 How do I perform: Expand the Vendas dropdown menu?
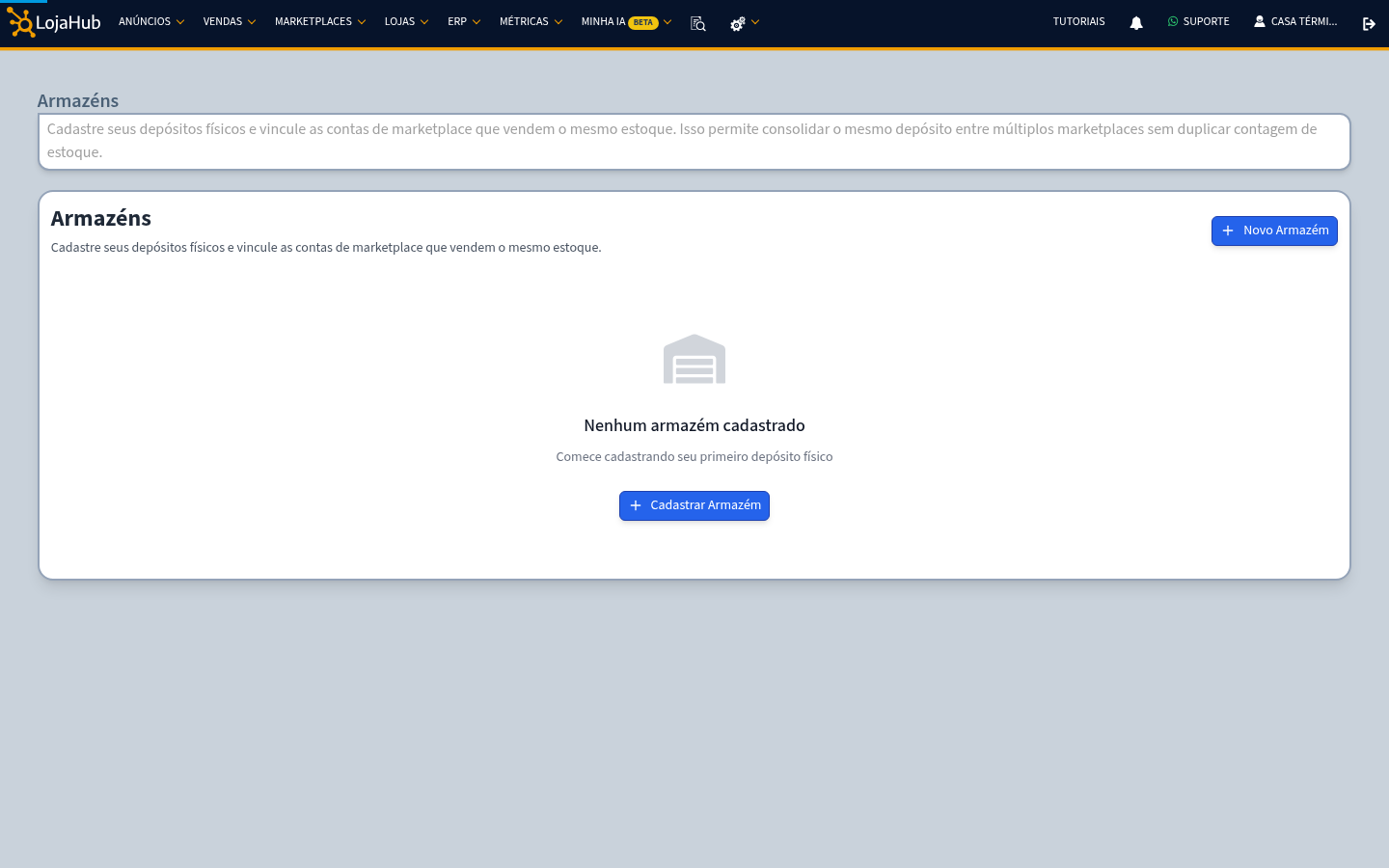230,22
